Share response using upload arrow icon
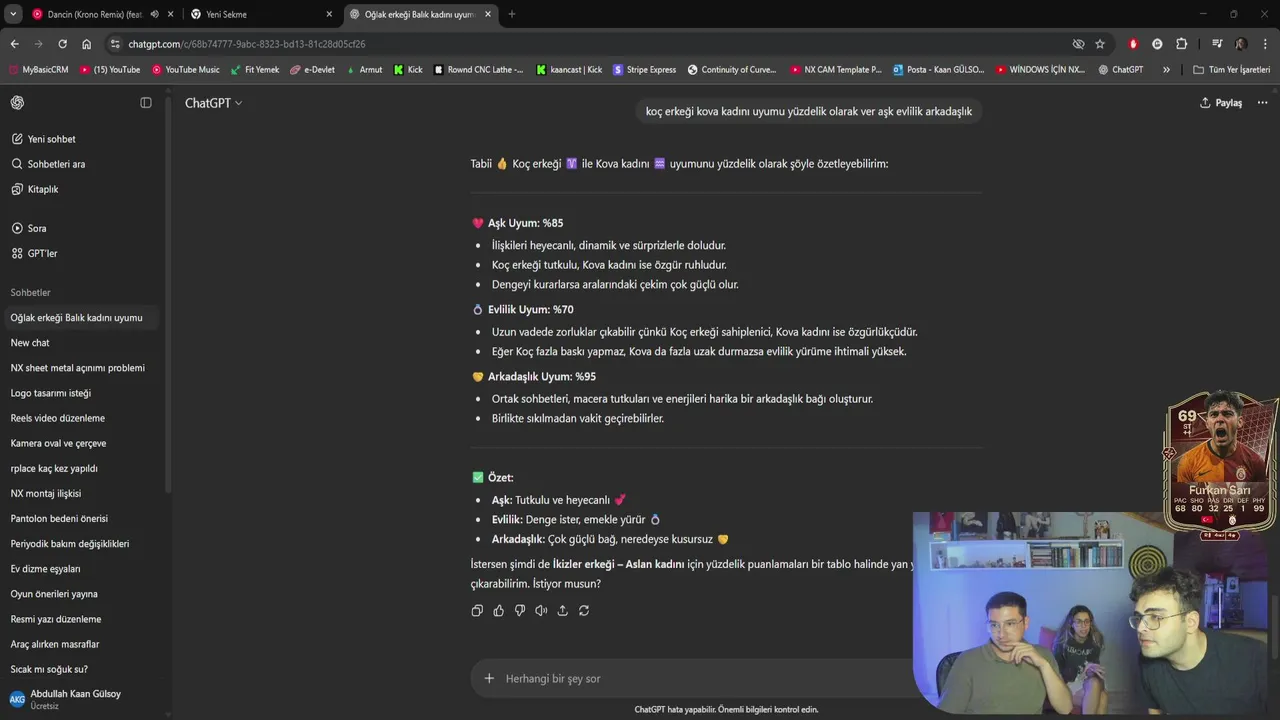Viewport: 1280px width, 720px height. pyautogui.click(x=562, y=610)
